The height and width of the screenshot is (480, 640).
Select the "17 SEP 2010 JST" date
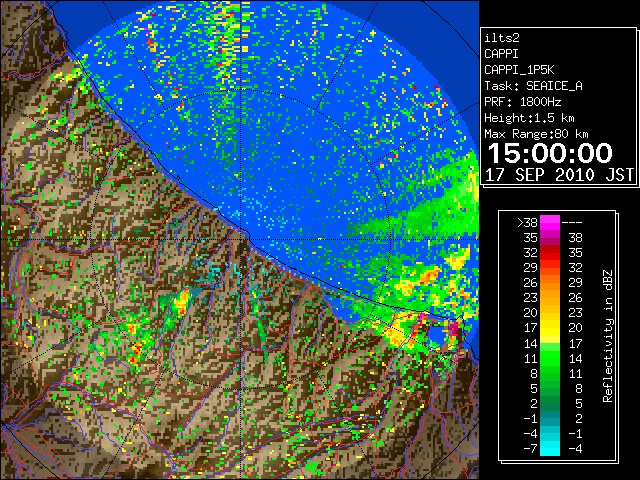click(559, 175)
